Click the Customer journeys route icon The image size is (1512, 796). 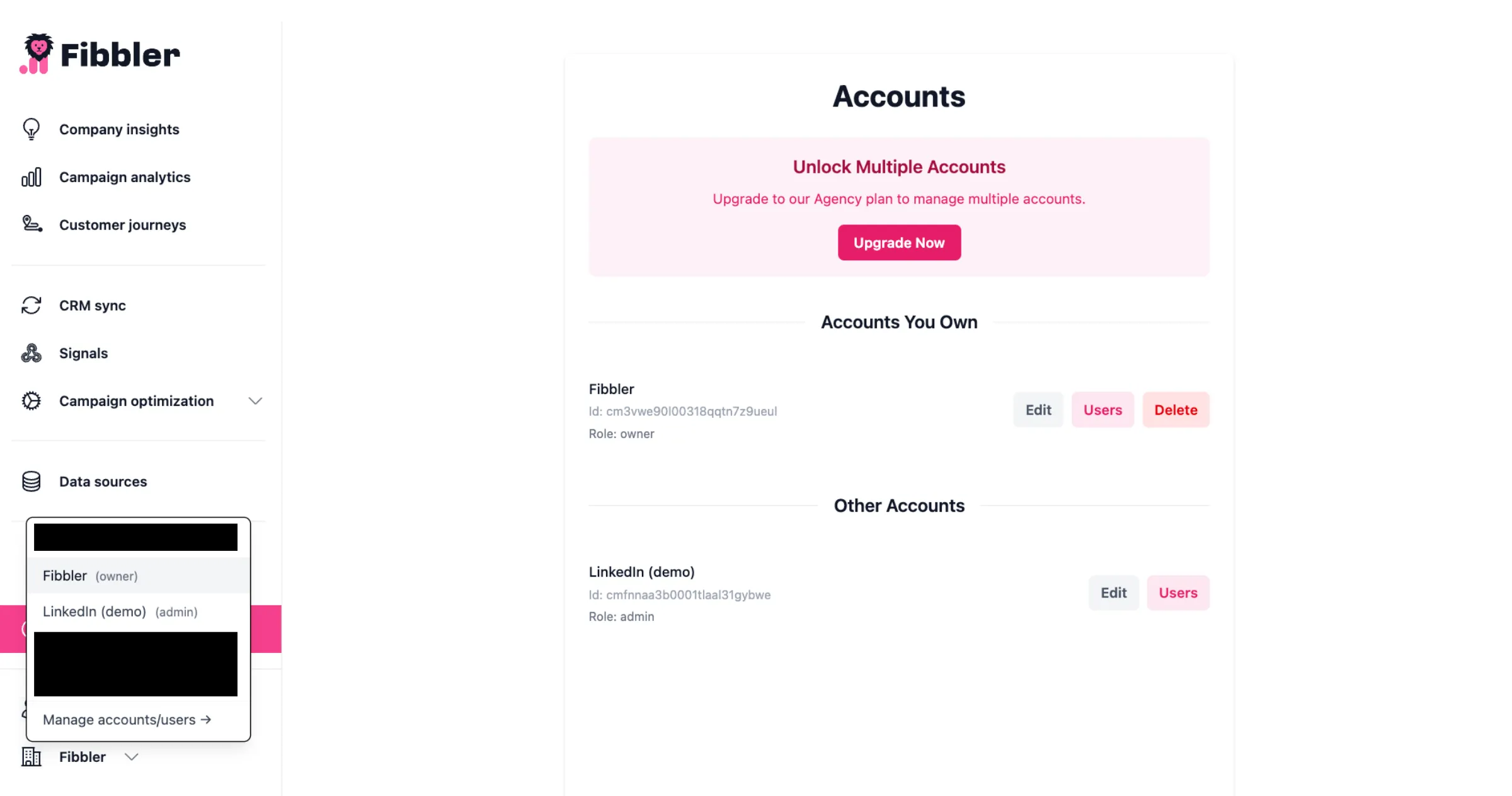tap(31, 224)
